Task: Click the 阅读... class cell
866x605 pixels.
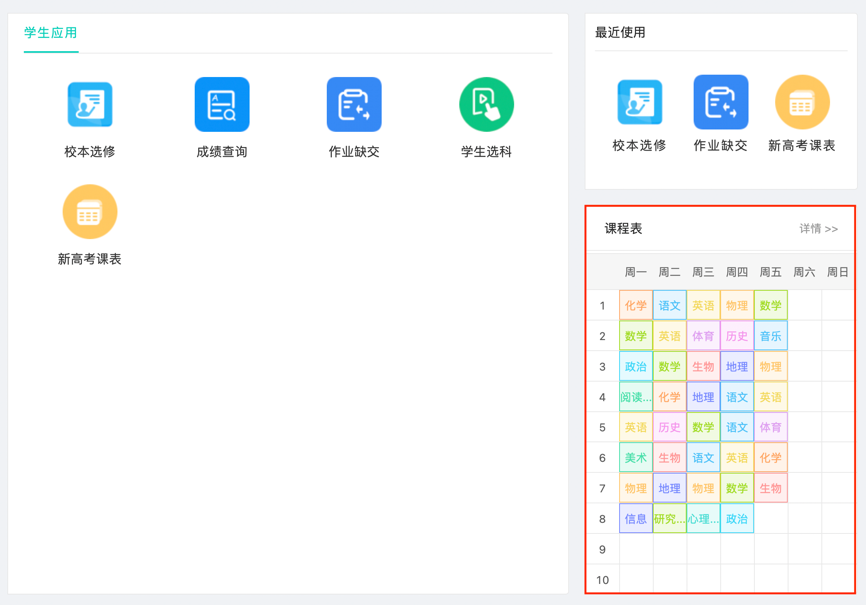Action: click(x=636, y=396)
